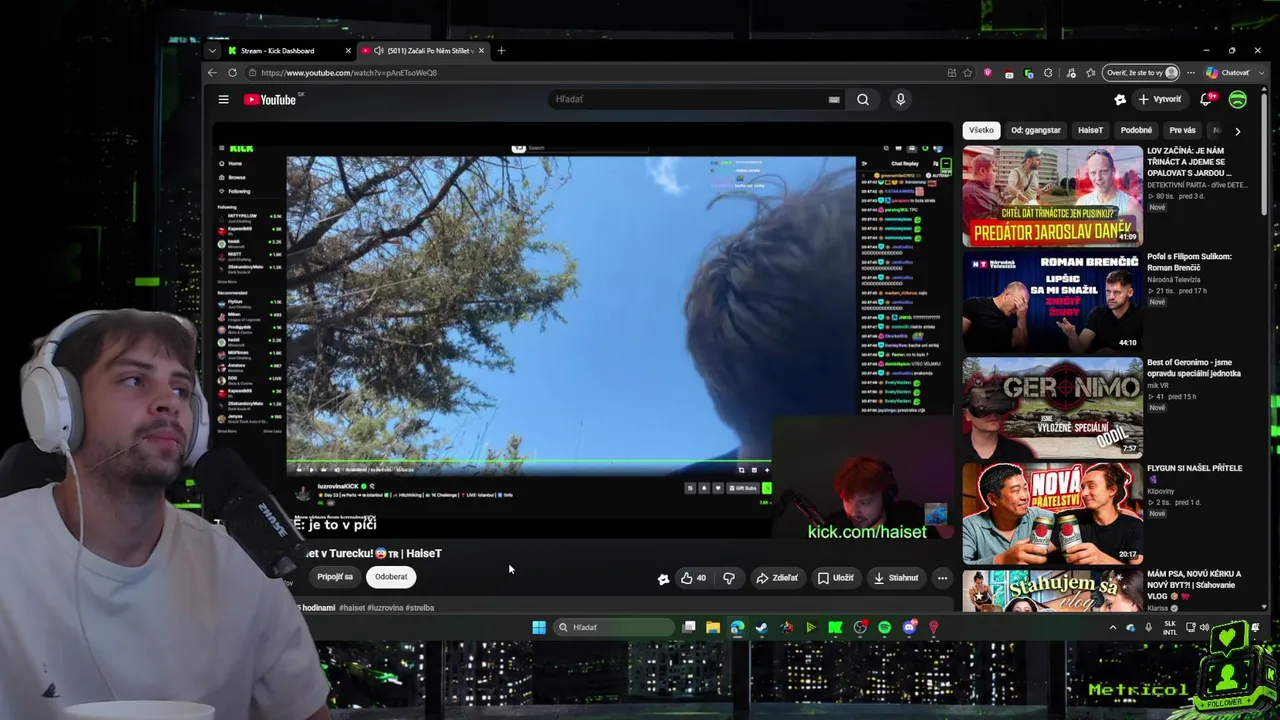Open the on-screen keyboard in search box
The width and height of the screenshot is (1280, 720).
coord(834,99)
